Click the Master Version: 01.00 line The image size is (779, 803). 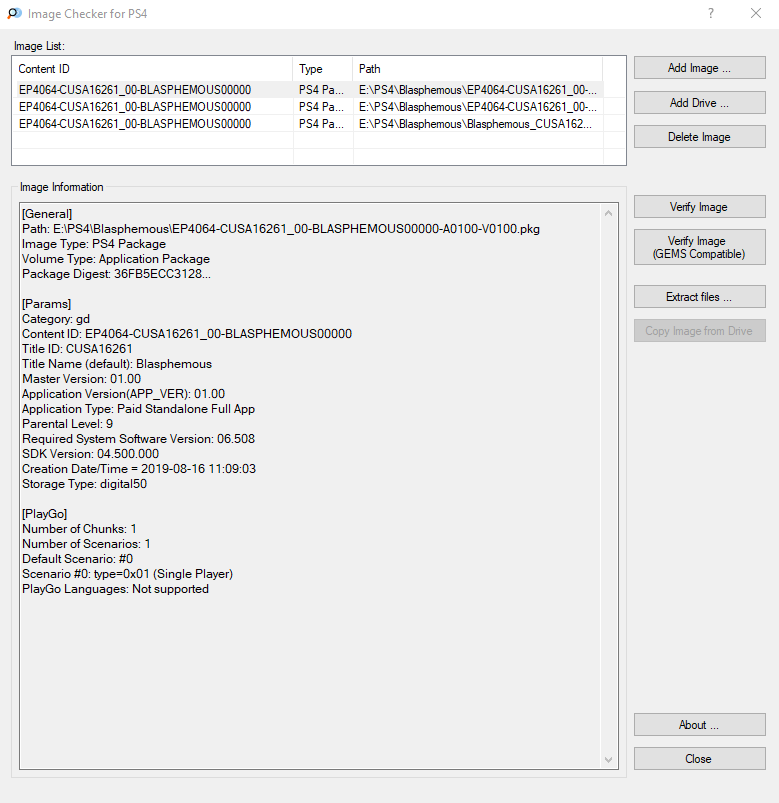(x=81, y=379)
